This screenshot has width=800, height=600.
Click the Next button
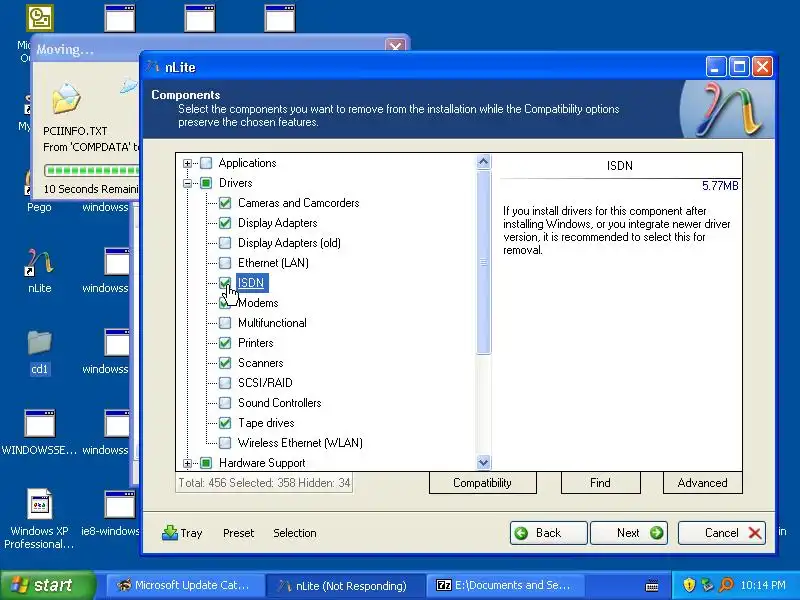coord(629,533)
